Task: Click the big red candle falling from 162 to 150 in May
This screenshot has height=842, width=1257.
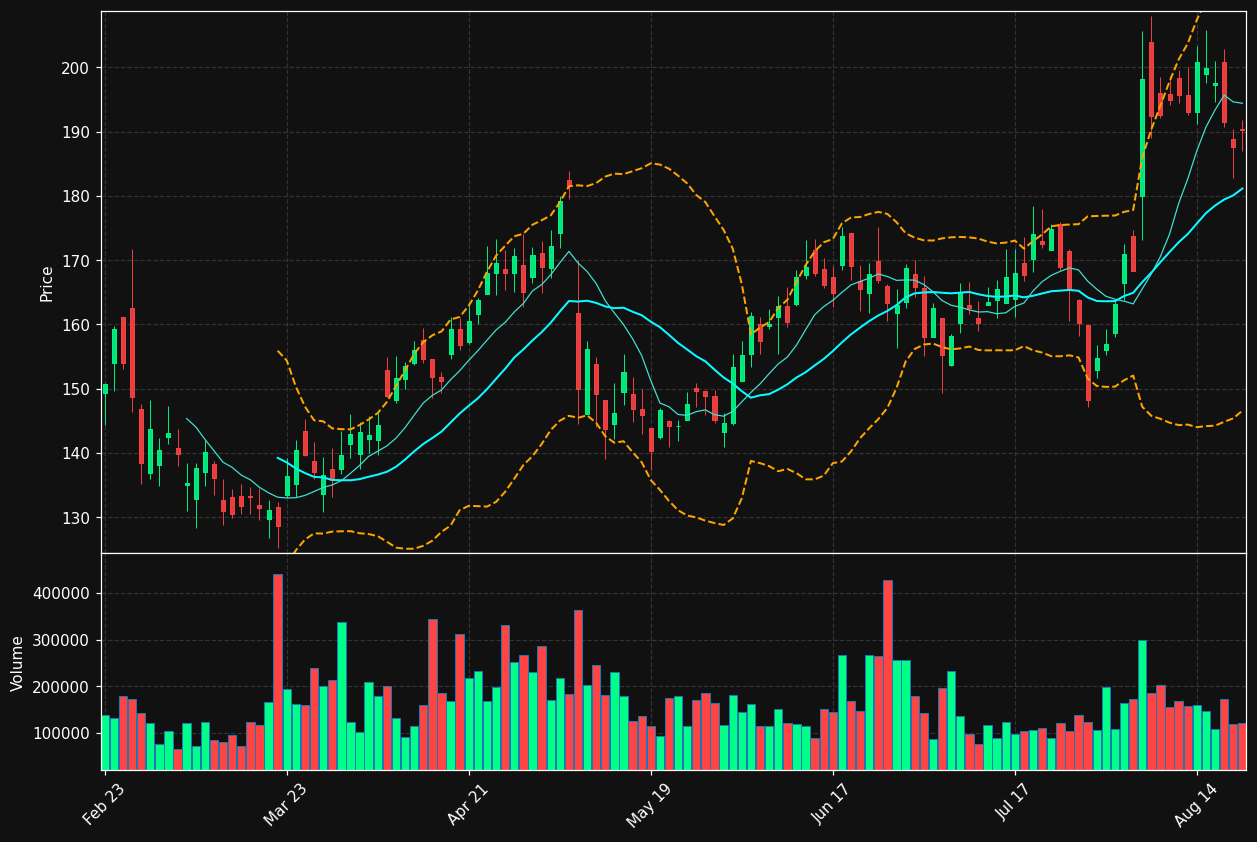Action: pos(578,351)
